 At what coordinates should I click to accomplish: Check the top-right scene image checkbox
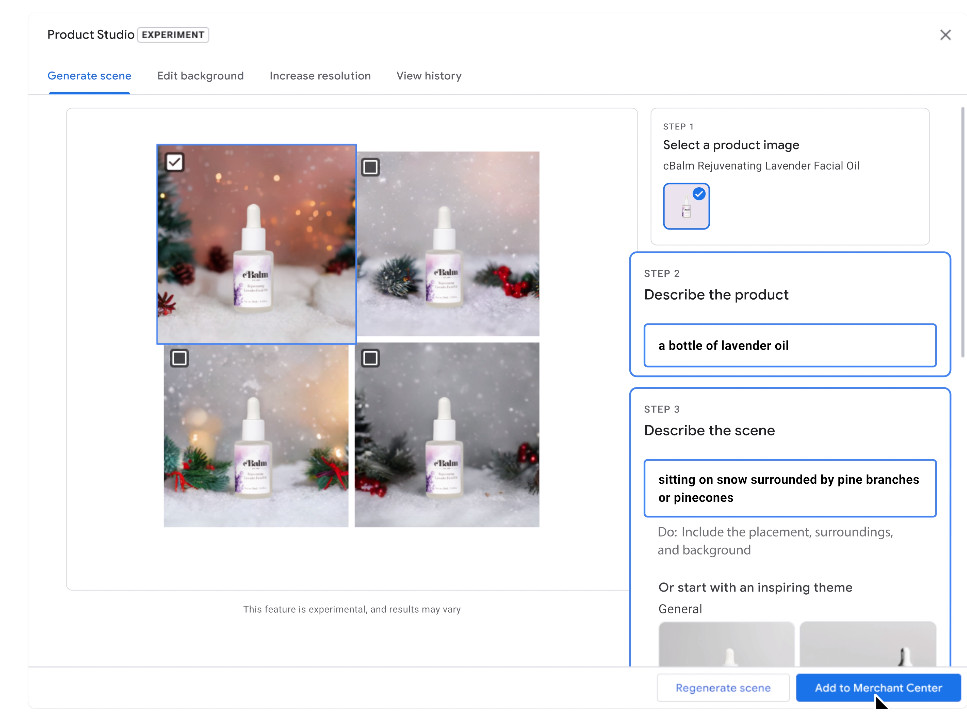[x=370, y=167]
